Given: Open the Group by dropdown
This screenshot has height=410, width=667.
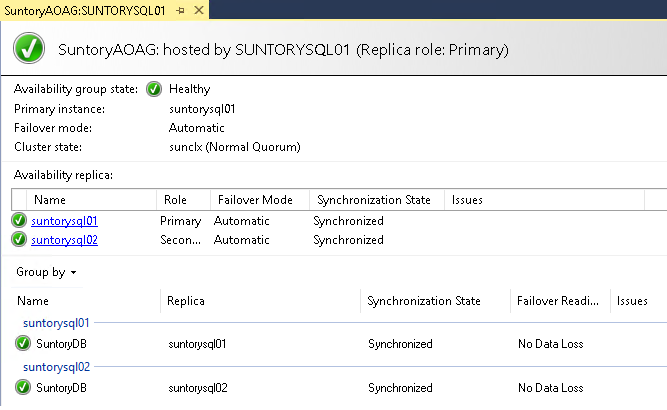Looking at the screenshot, I should 46,272.
